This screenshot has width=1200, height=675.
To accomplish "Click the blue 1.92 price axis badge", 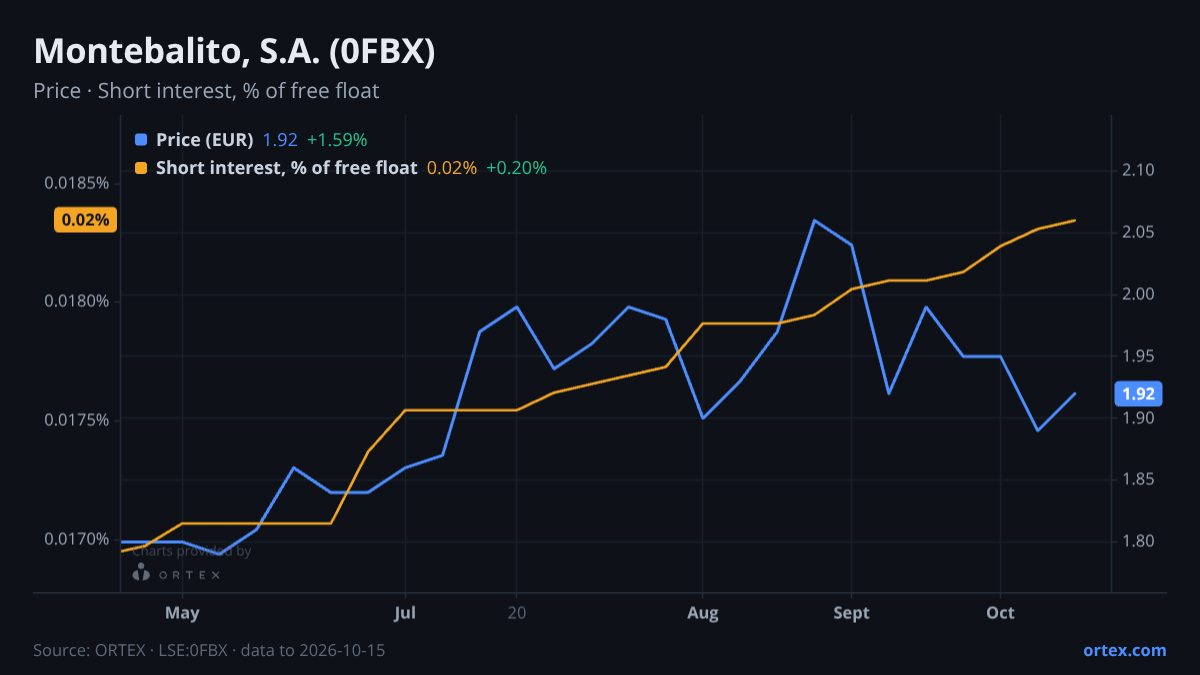I will coord(1138,393).
